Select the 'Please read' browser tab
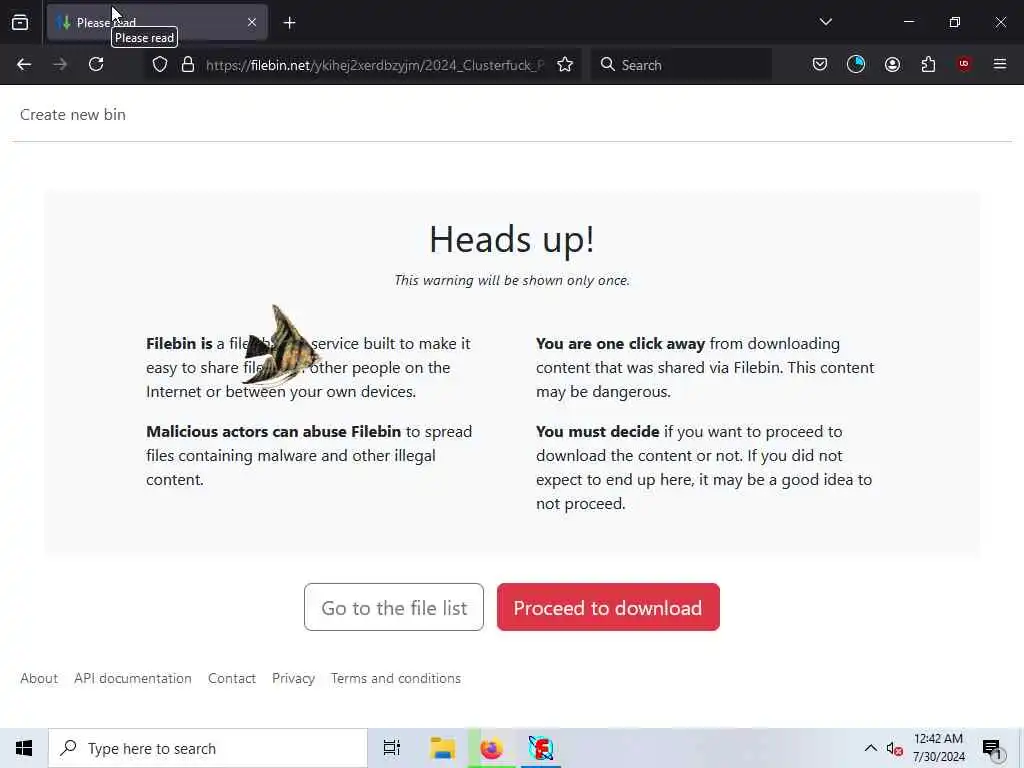The image size is (1024, 768). tap(157, 23)
